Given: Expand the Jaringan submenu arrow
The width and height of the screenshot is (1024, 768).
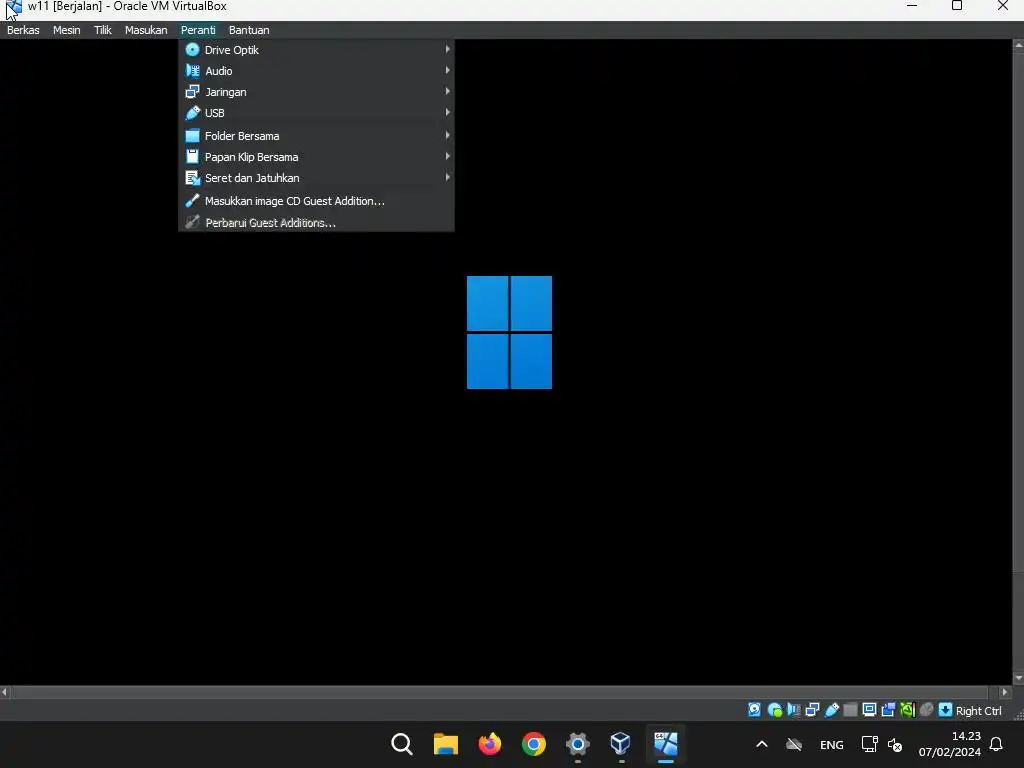Looking at the screenshot, I should point(447,91).
